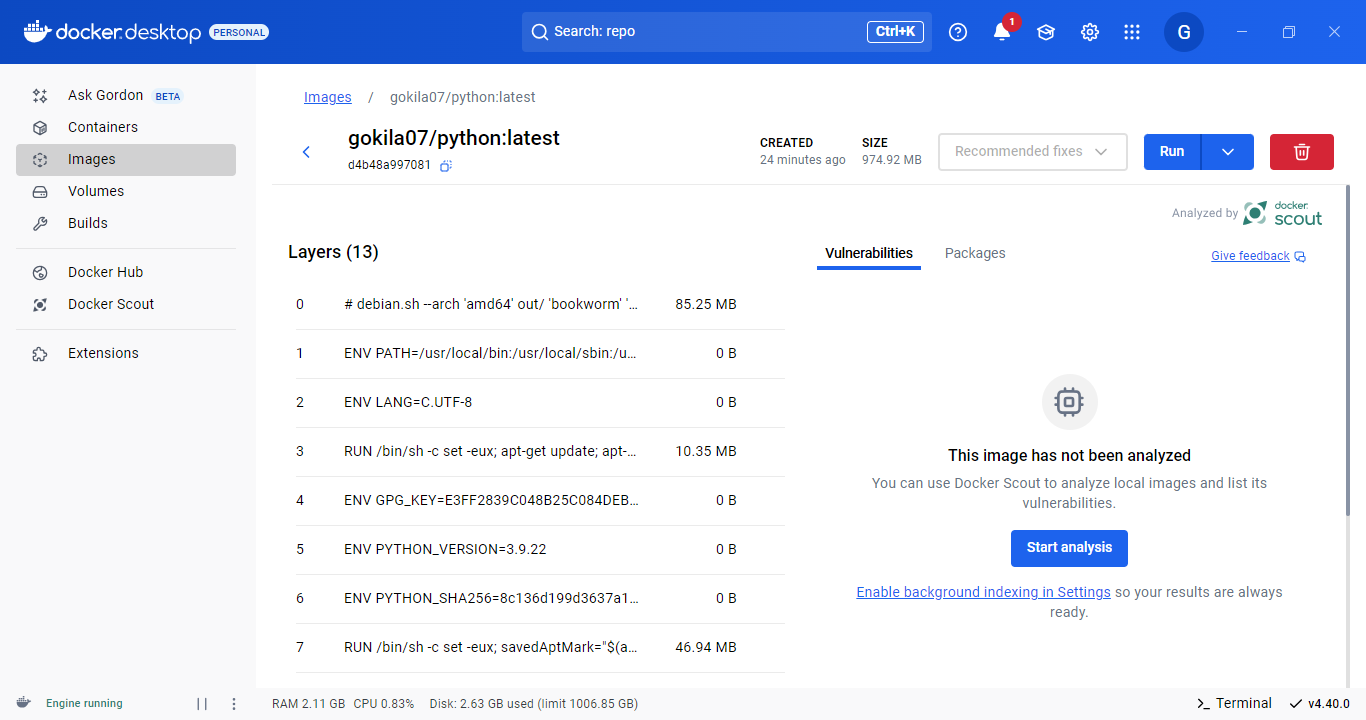
Task: Click the Docker Desktop whale logo
Action: [36, 31]
